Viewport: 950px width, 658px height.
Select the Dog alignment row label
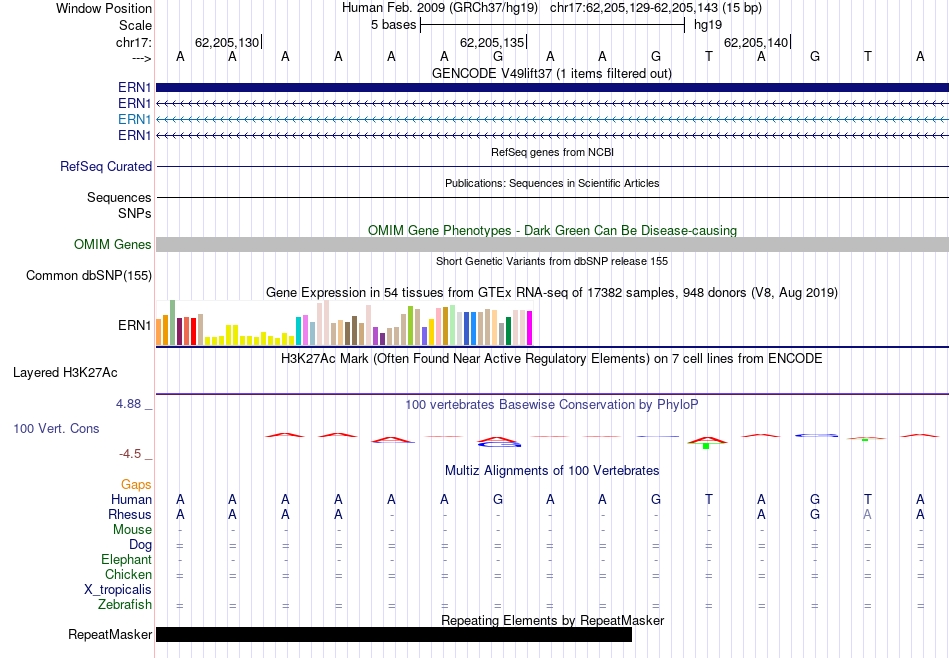140,545
